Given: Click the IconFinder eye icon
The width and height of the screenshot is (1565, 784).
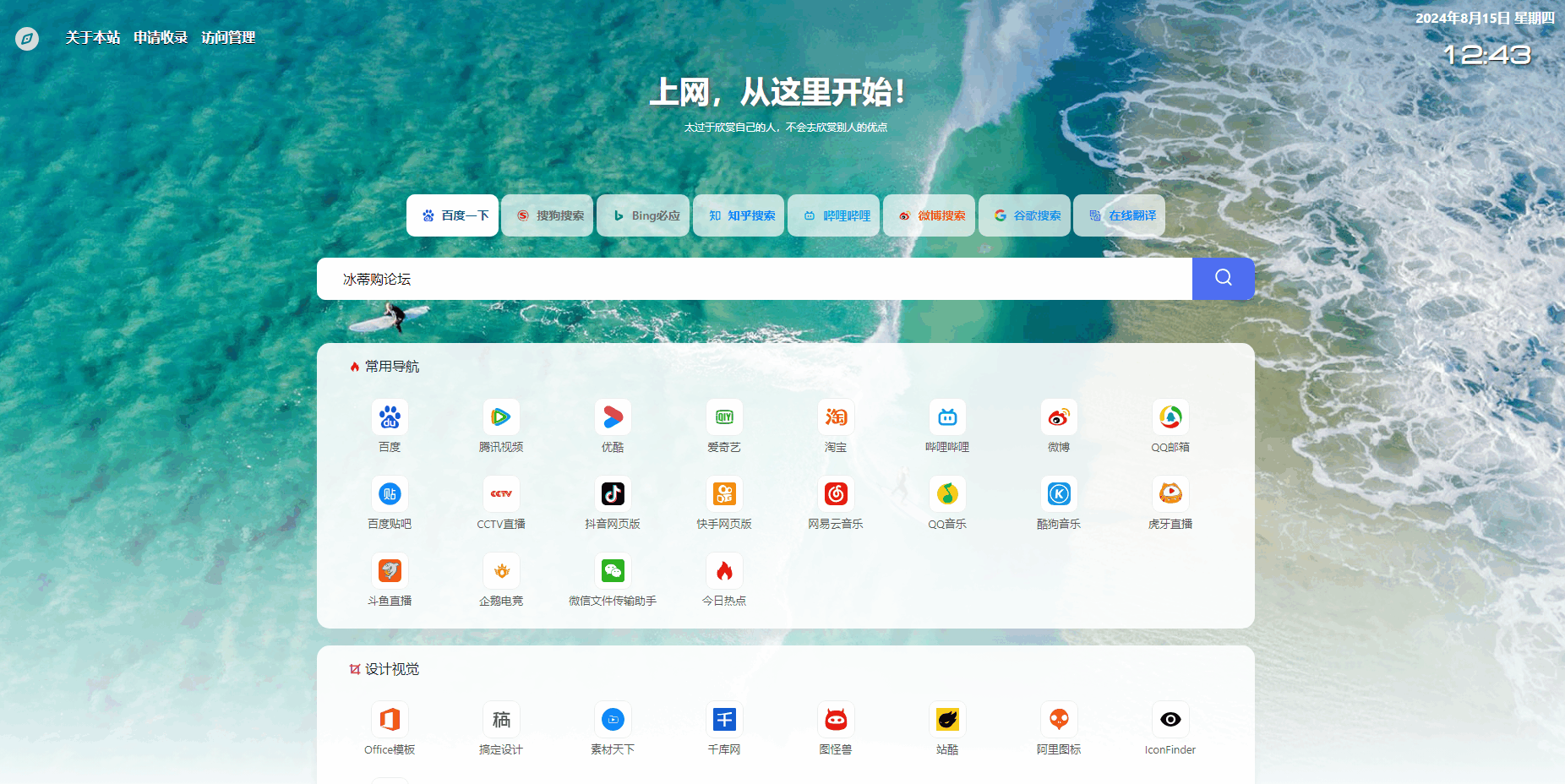Looking at the screenshot, I should (x=1170, y=720).
